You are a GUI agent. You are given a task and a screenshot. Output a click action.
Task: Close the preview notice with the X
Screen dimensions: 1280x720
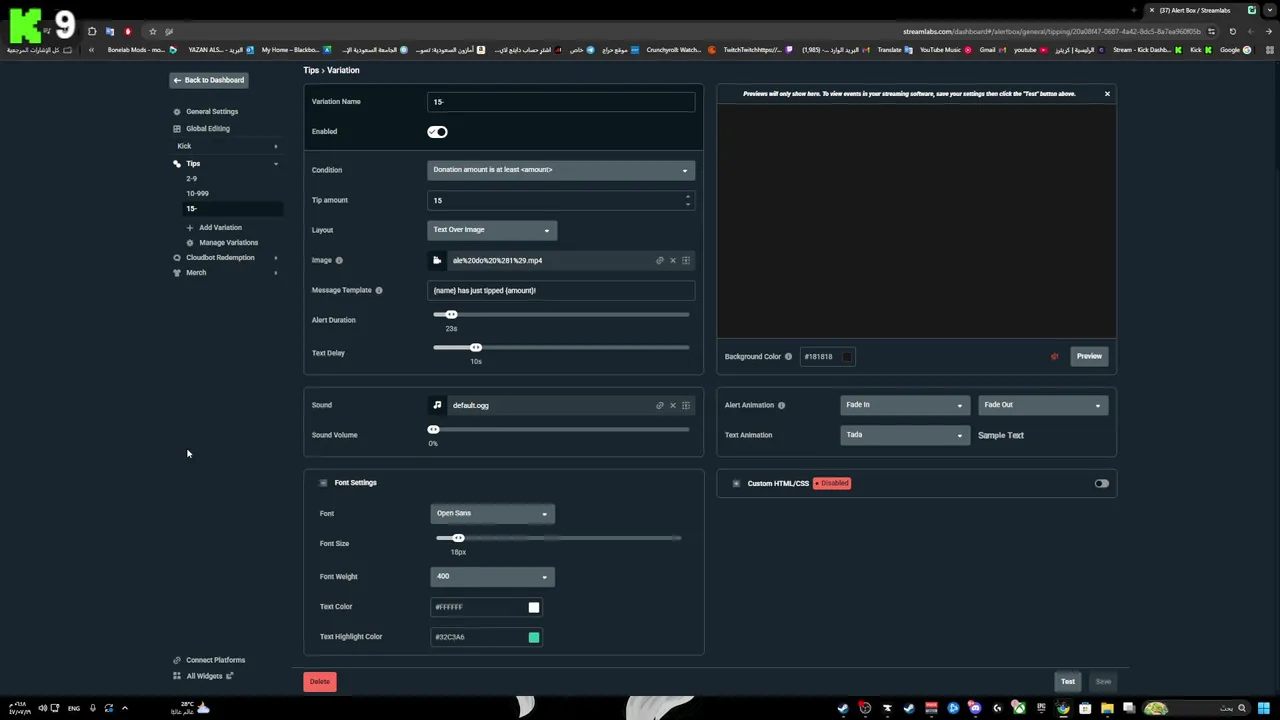(1107, 93)
